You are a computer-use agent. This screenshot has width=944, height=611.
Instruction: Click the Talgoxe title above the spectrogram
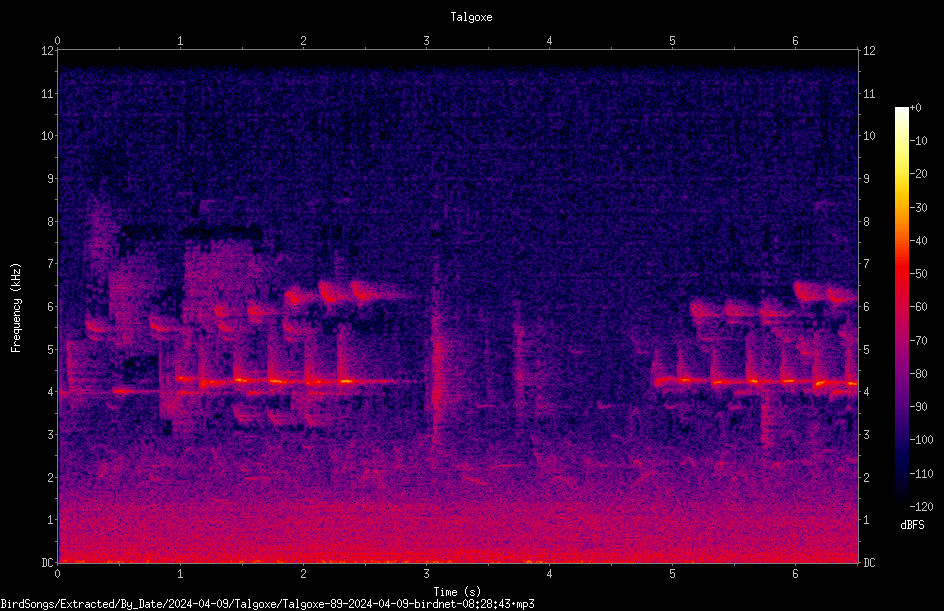coord(471,17)
